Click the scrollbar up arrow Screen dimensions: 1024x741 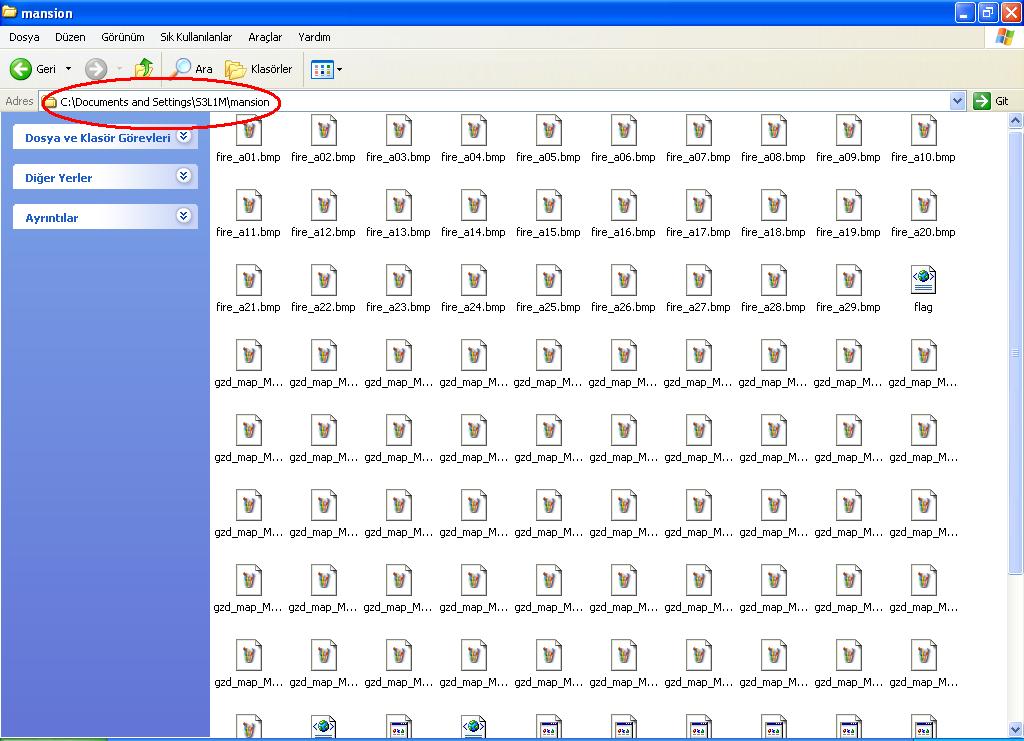pos(1016,120)
